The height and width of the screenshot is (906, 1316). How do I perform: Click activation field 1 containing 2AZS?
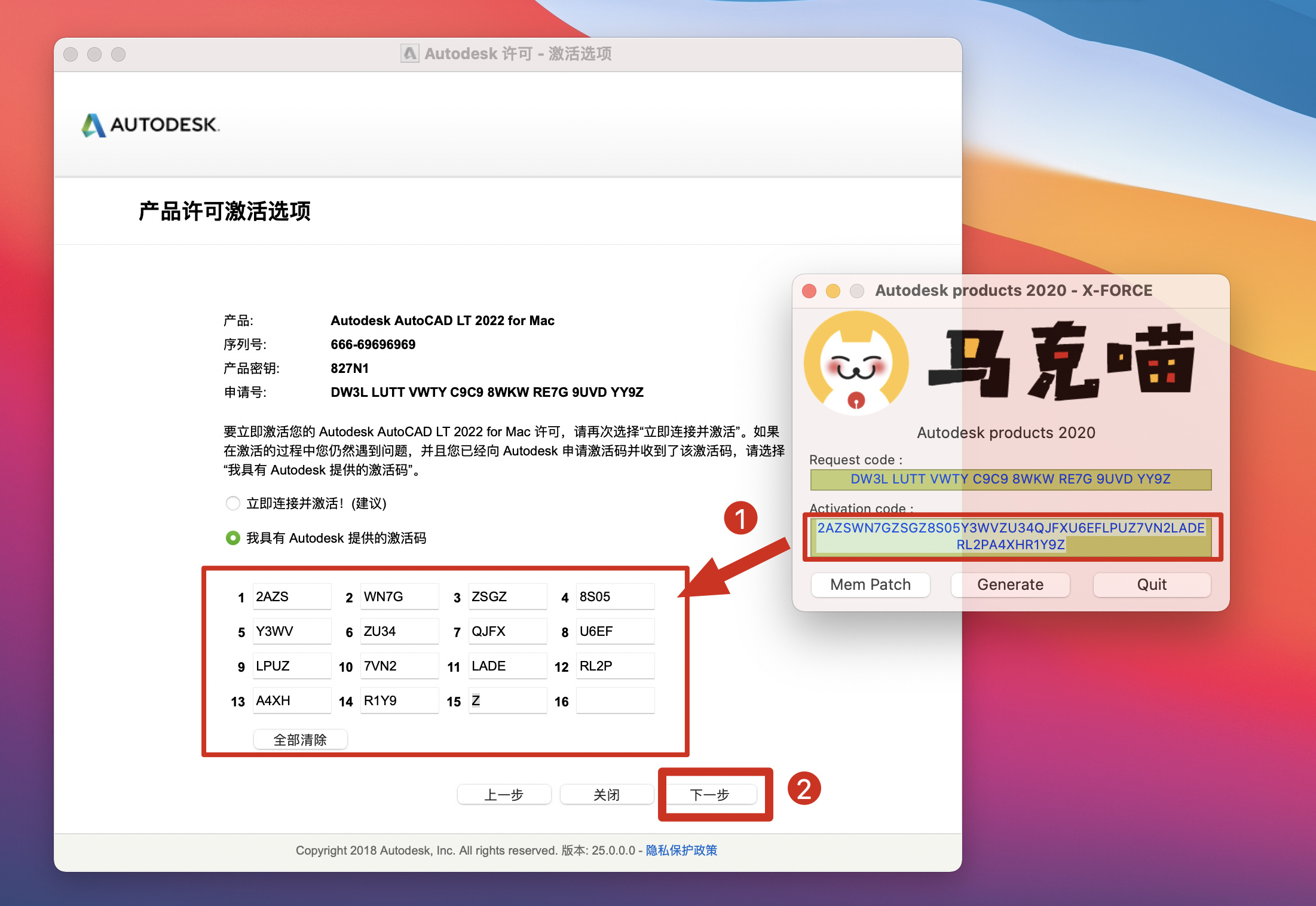click(292, 596)
